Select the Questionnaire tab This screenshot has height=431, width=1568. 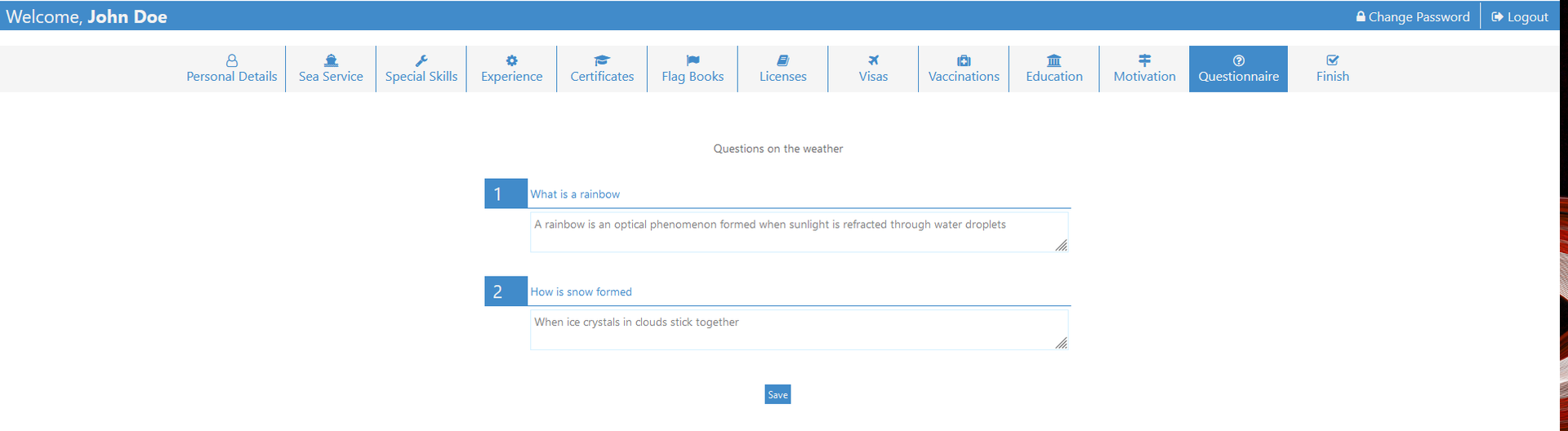click(x=1238, y=69)
